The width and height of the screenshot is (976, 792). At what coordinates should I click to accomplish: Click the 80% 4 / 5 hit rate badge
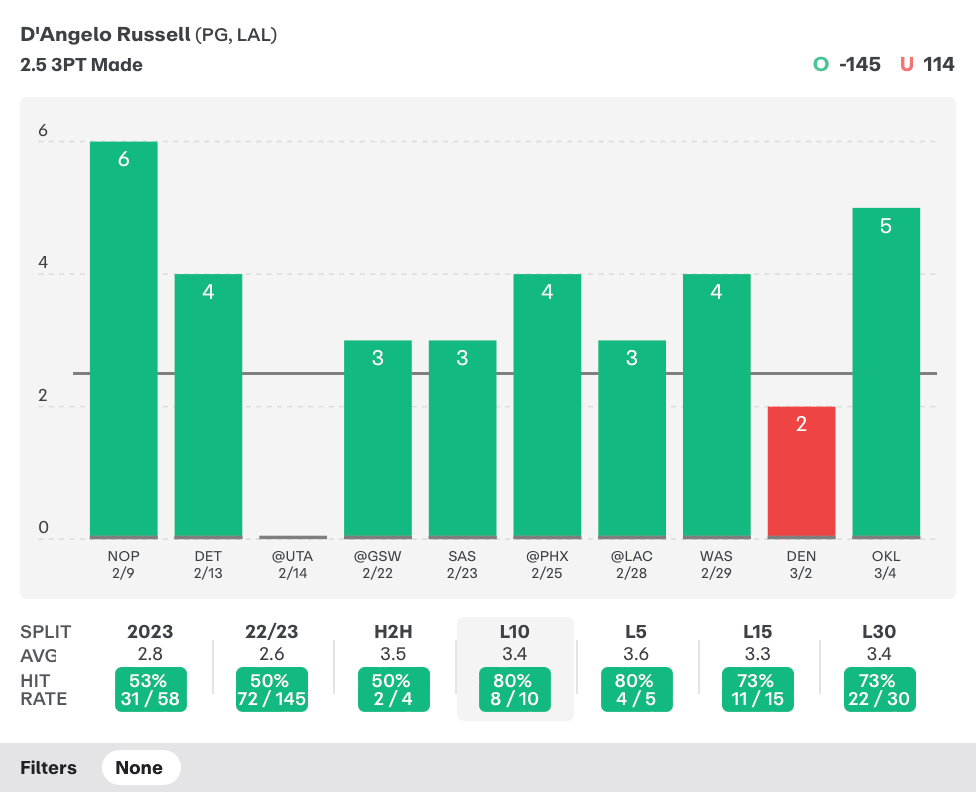[x=637, y=689]
